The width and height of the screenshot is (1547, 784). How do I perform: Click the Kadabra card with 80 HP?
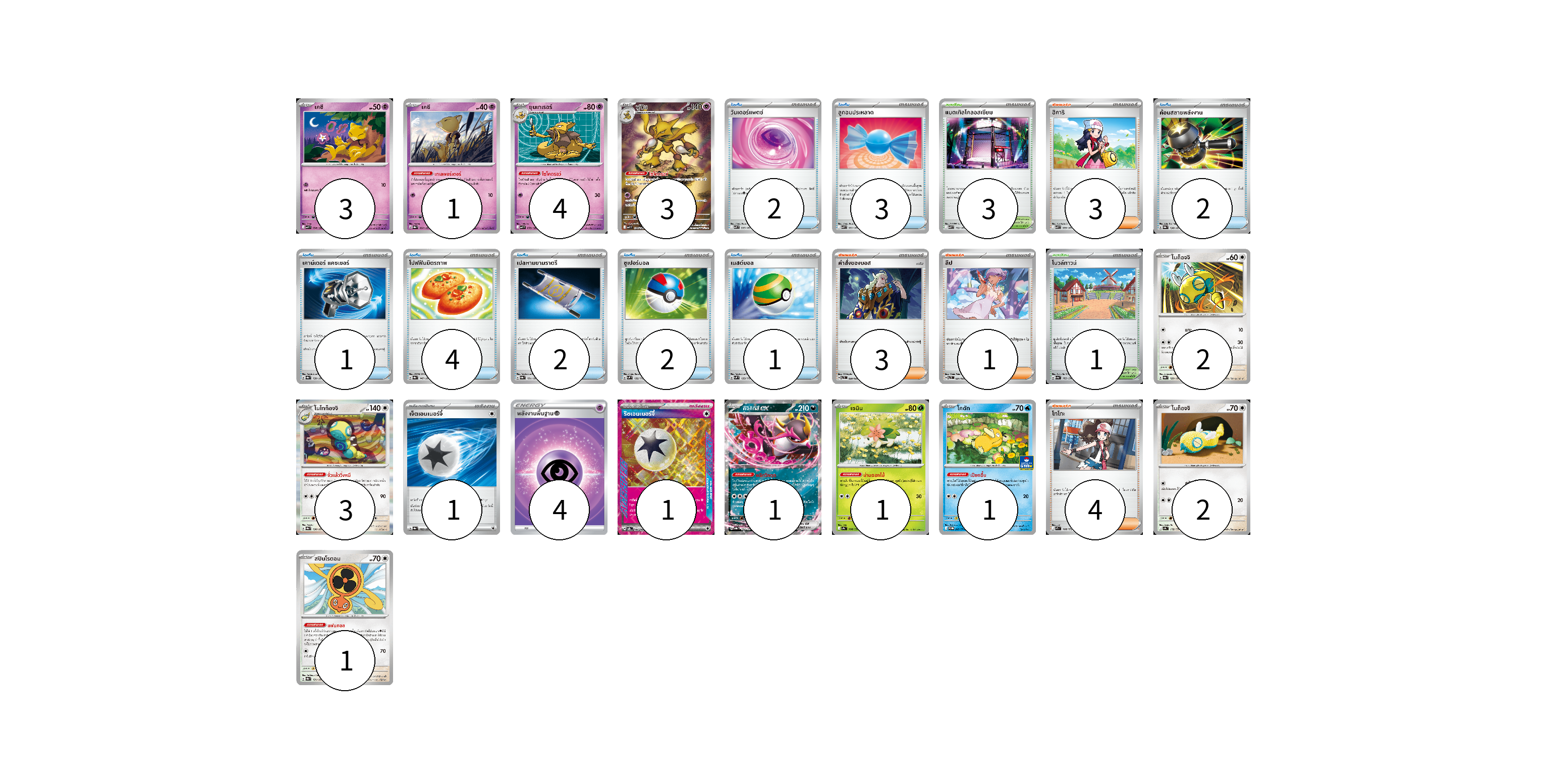559,165
